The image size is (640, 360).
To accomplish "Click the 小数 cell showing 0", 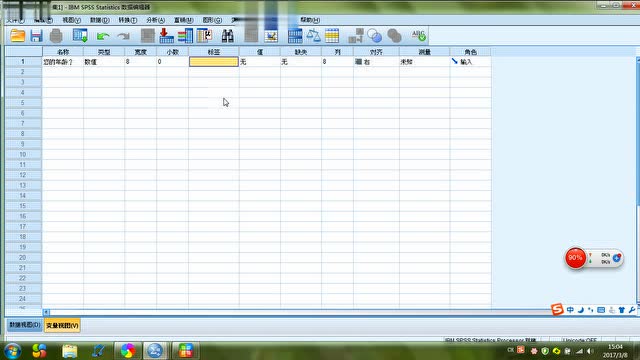I will 172,62.
